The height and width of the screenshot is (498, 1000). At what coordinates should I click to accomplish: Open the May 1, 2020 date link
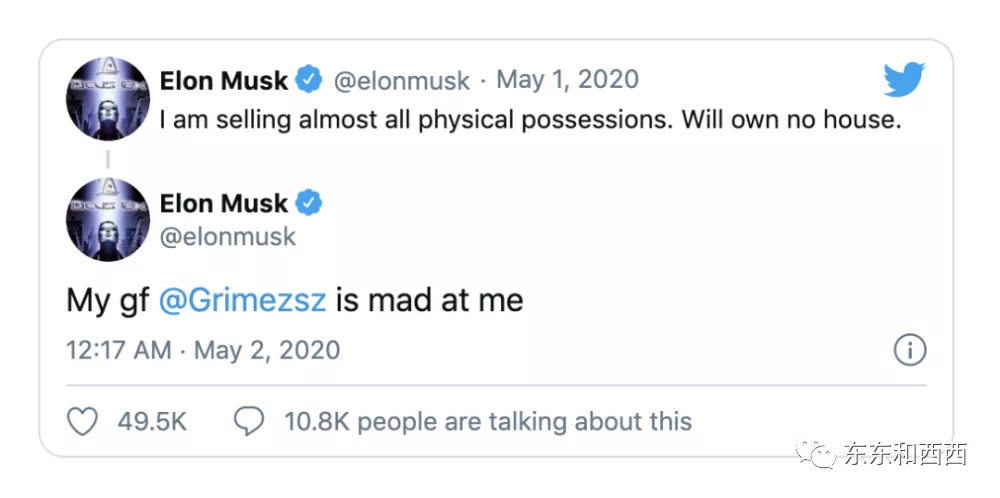pos(567,80)
